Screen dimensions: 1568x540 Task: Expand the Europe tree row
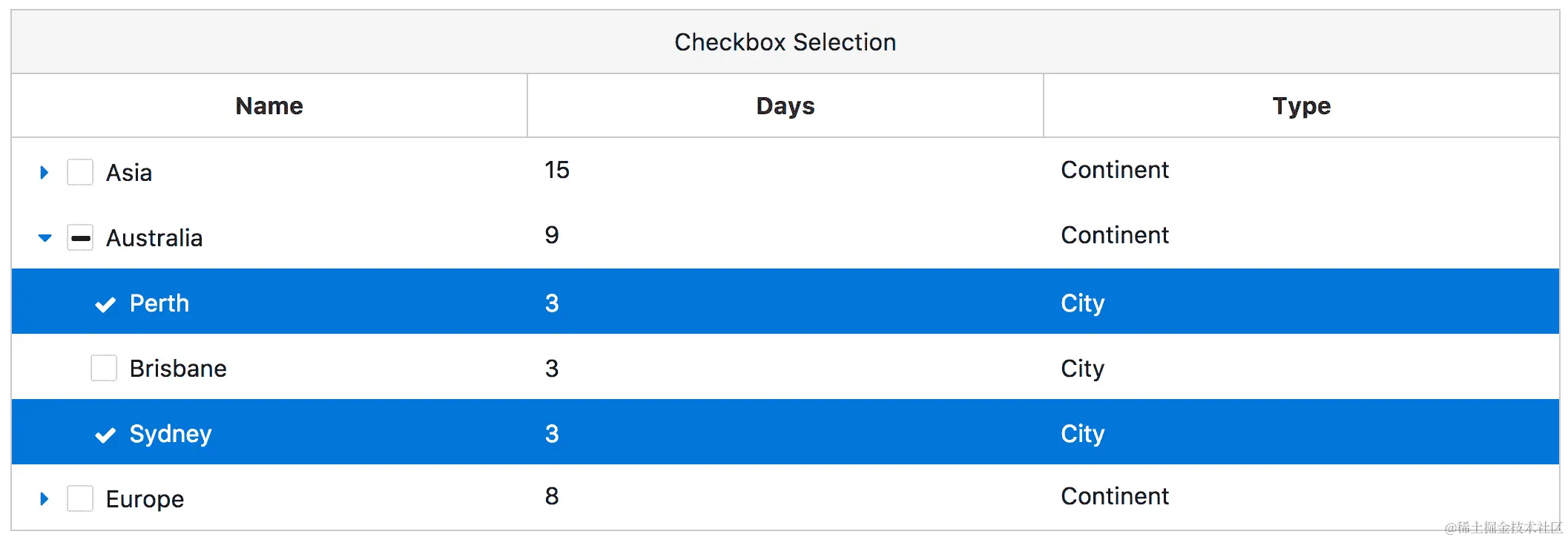45,499
